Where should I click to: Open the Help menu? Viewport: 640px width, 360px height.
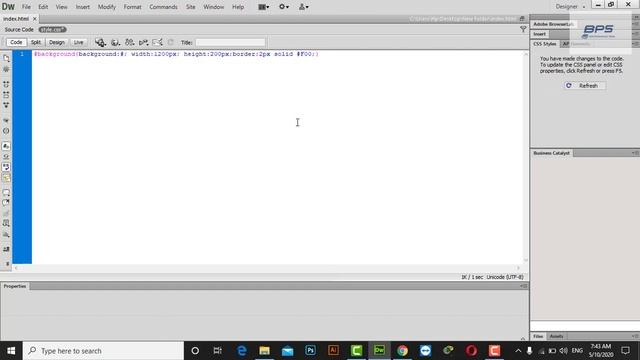[238, 7]
